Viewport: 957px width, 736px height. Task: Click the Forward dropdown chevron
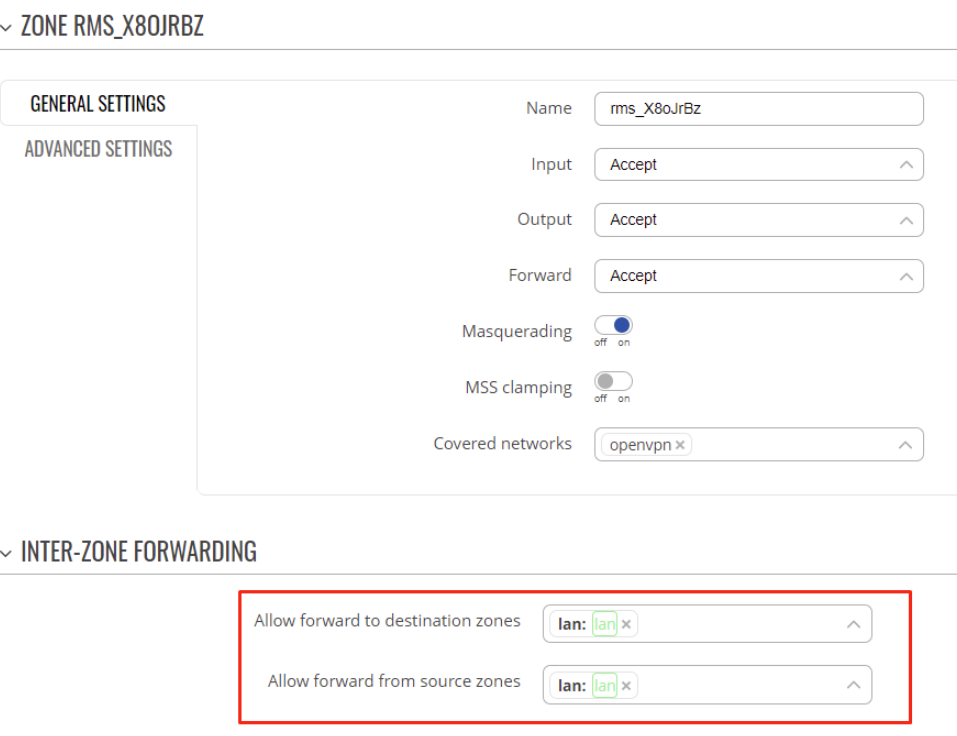[906, 276]
